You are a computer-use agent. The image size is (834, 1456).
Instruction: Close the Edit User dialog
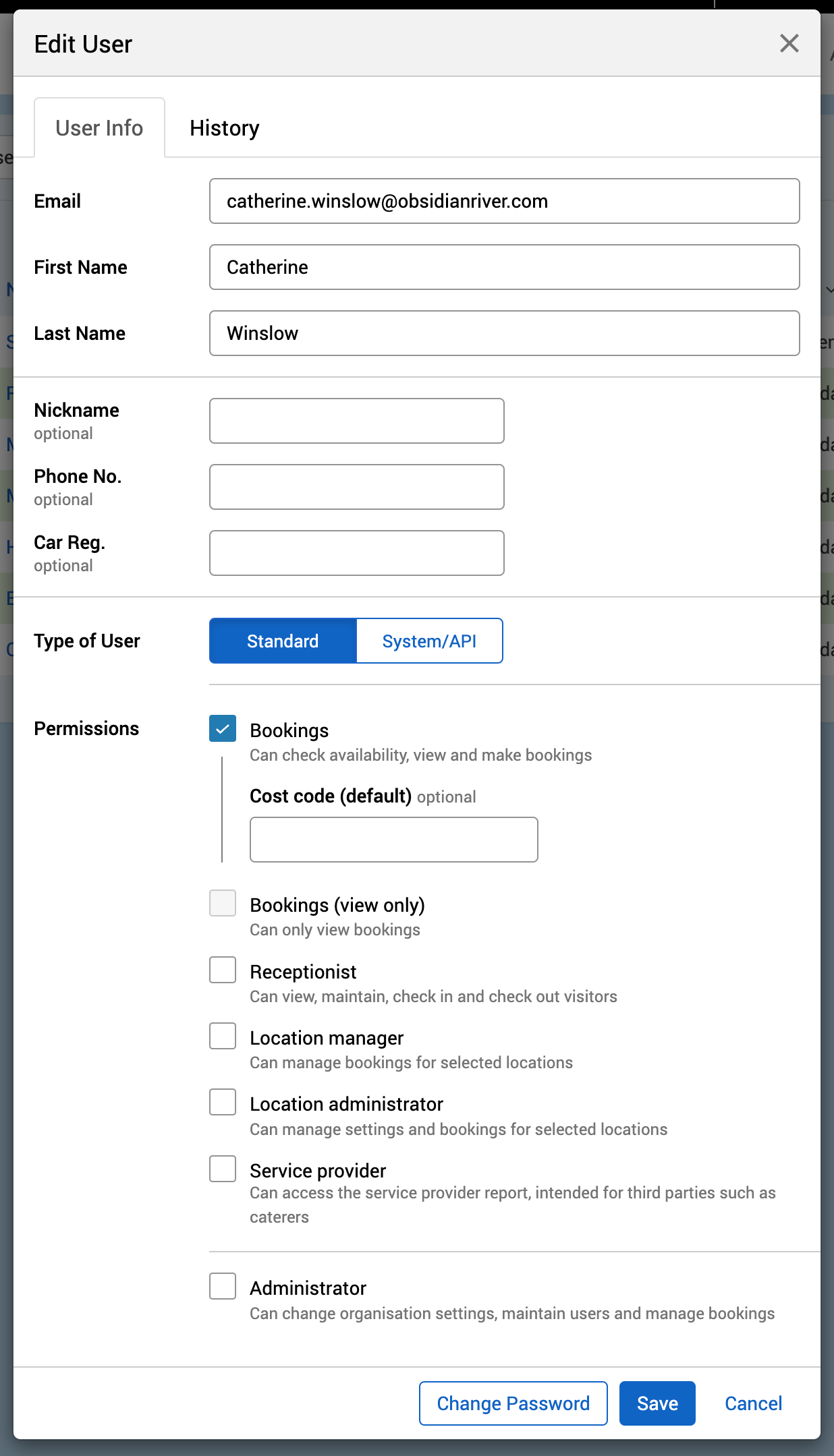789,44
